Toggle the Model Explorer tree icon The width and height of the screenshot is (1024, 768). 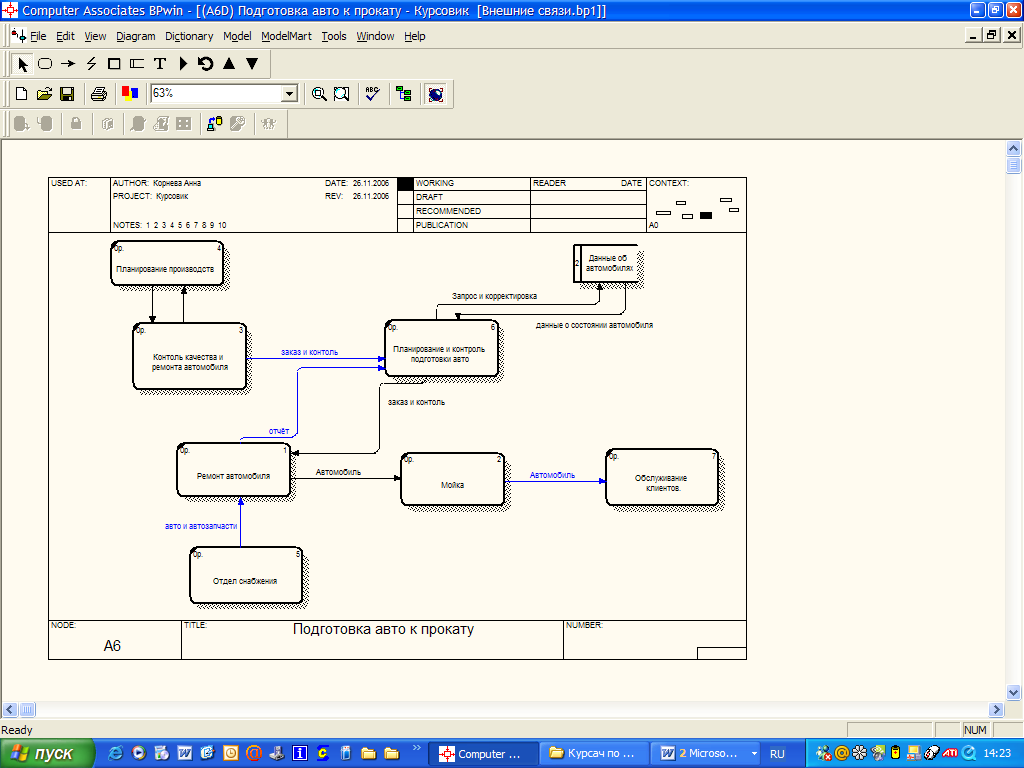tap(404, 94)
